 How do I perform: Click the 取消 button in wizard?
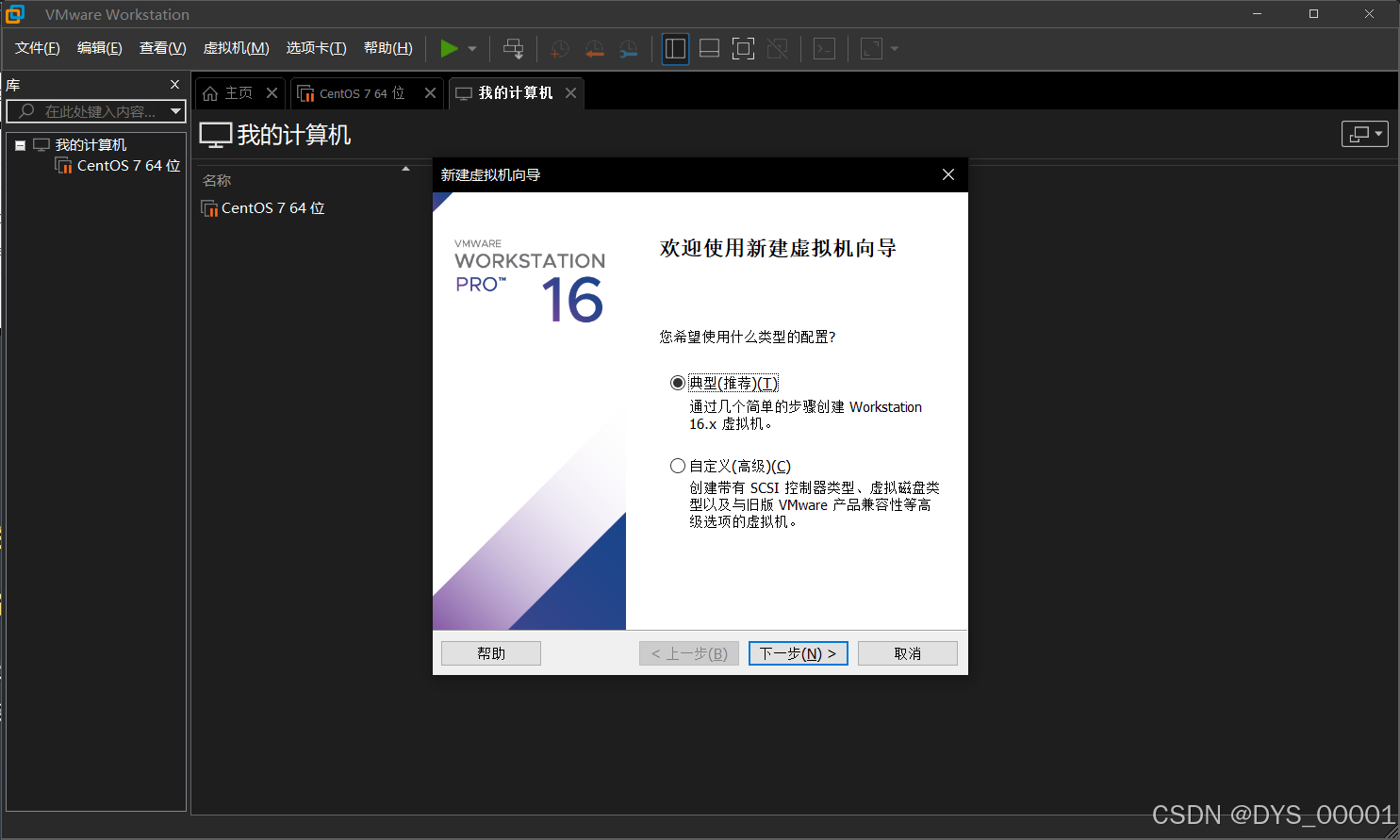(908, 653)
